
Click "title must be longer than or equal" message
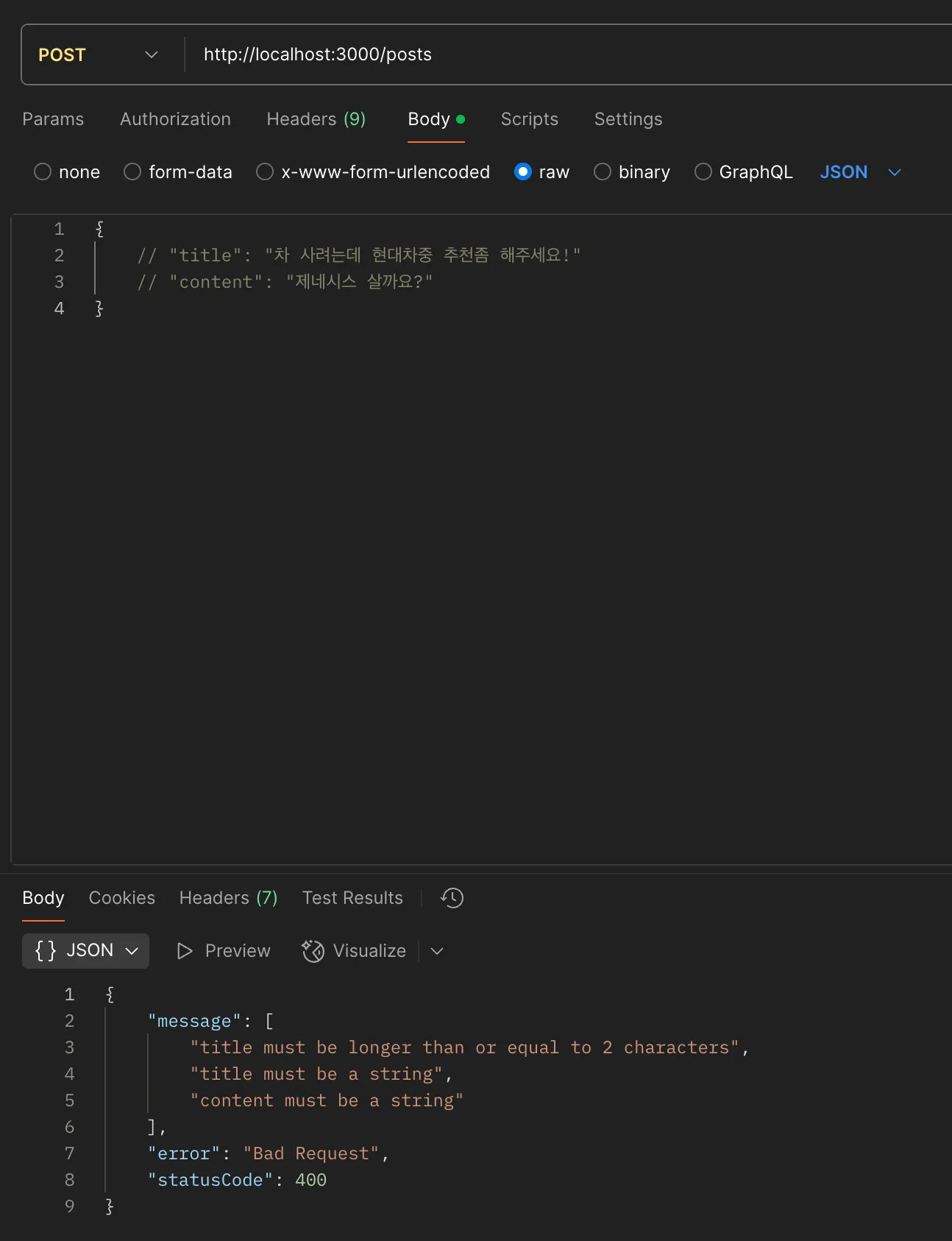(x=464, y=1047)
